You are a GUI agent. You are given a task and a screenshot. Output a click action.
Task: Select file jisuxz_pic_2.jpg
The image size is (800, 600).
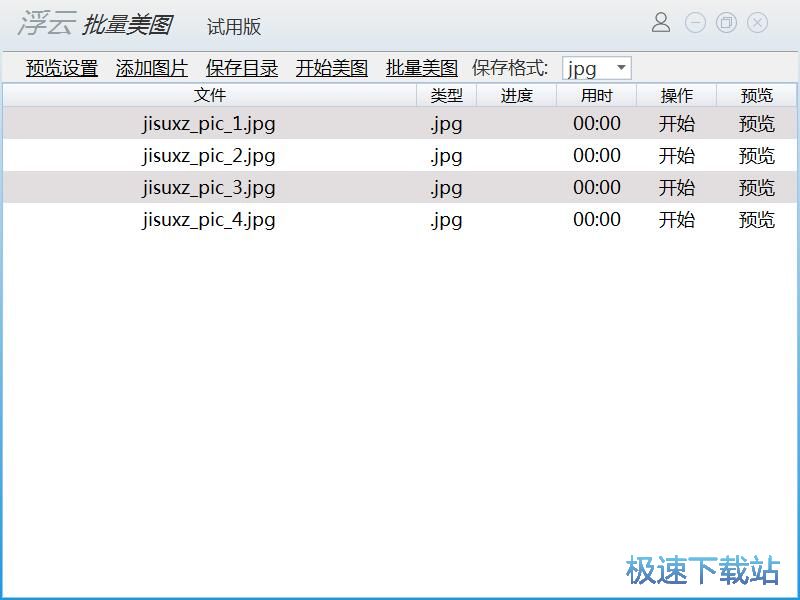click(209, 156)
